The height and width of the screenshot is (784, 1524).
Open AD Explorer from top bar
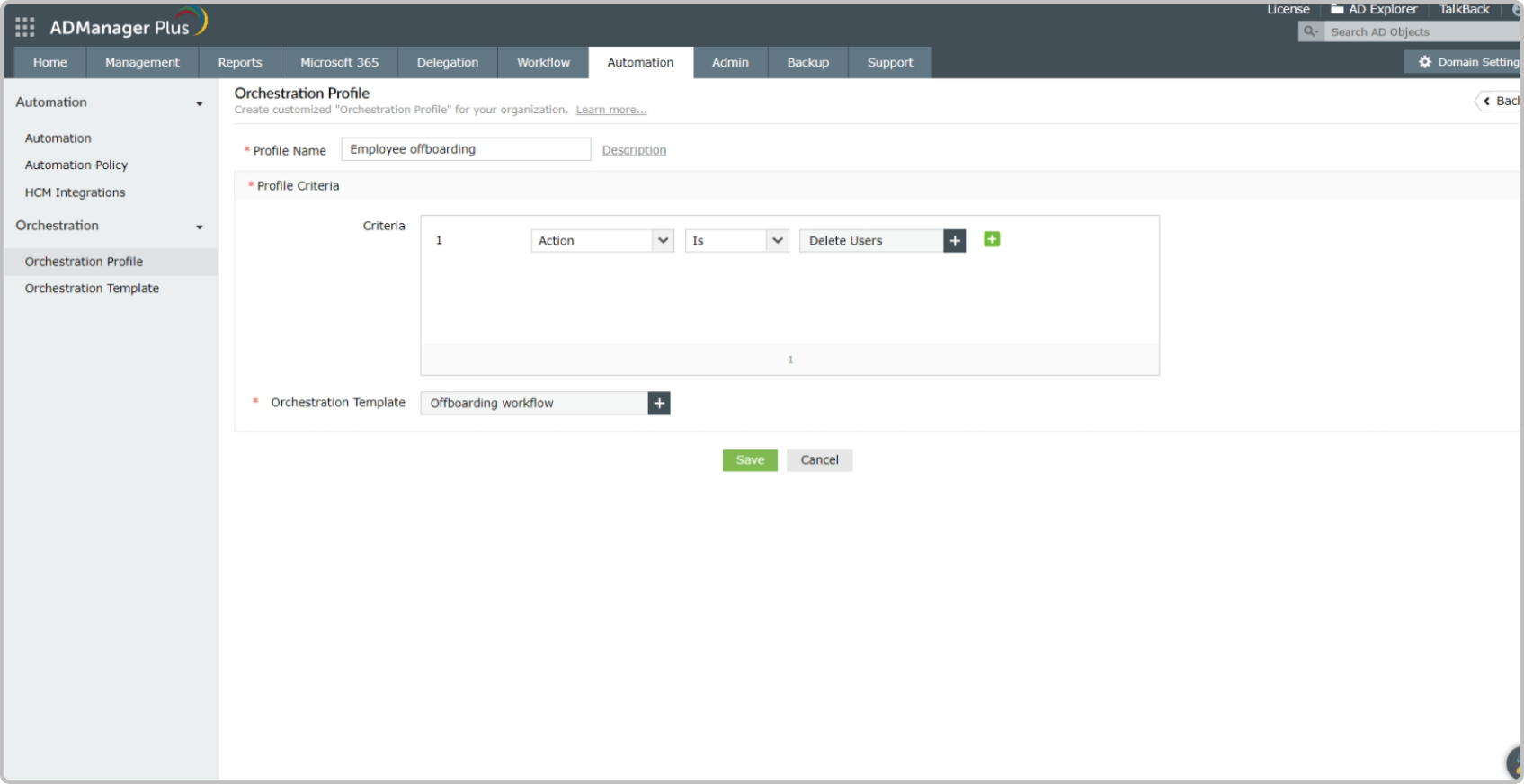click(1374, 9)
